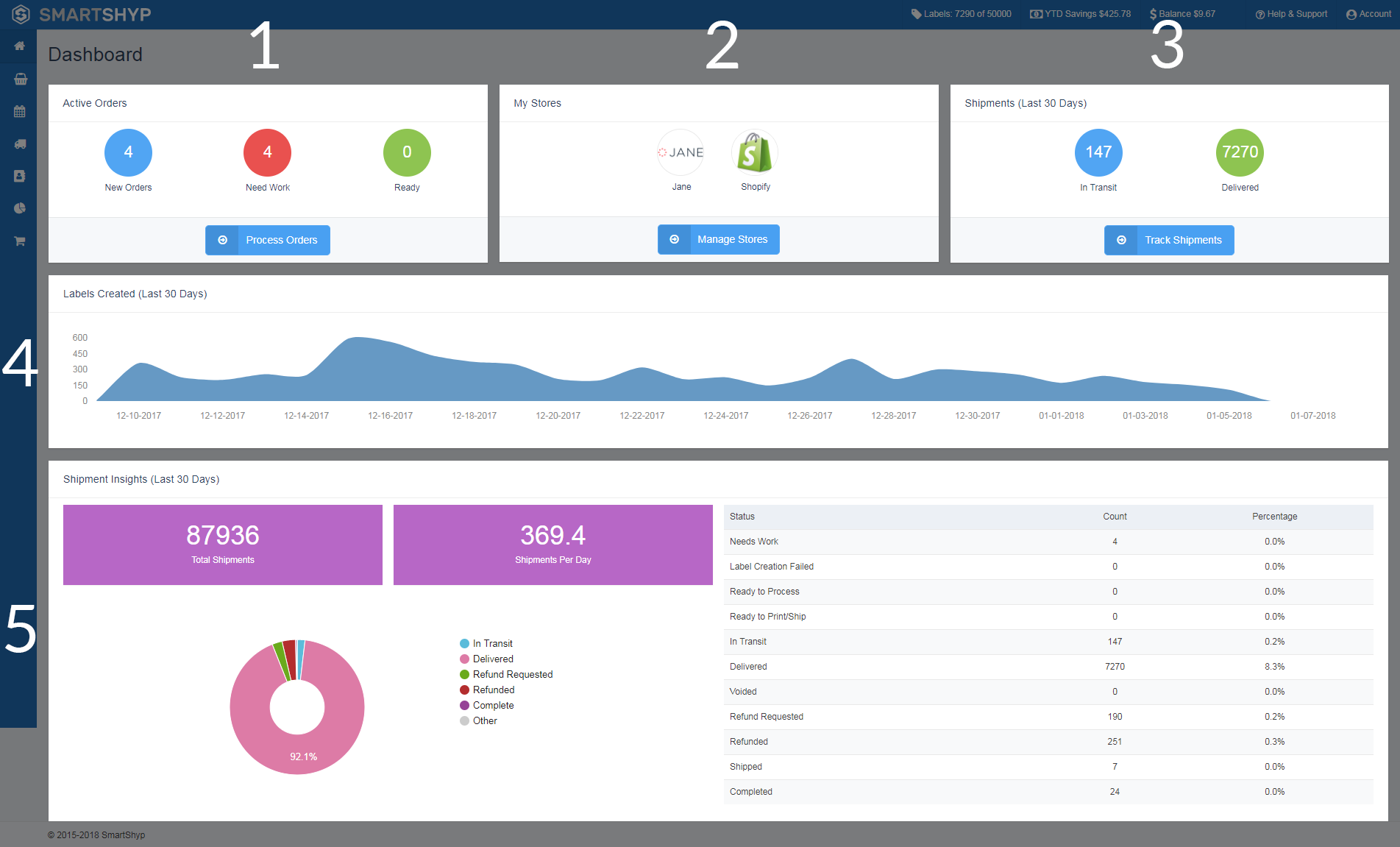The width and height of the screenshot is (1400, 847).
Task: Click the red Need Work circle
Action: pyautogui.click(x=267, y=152)
